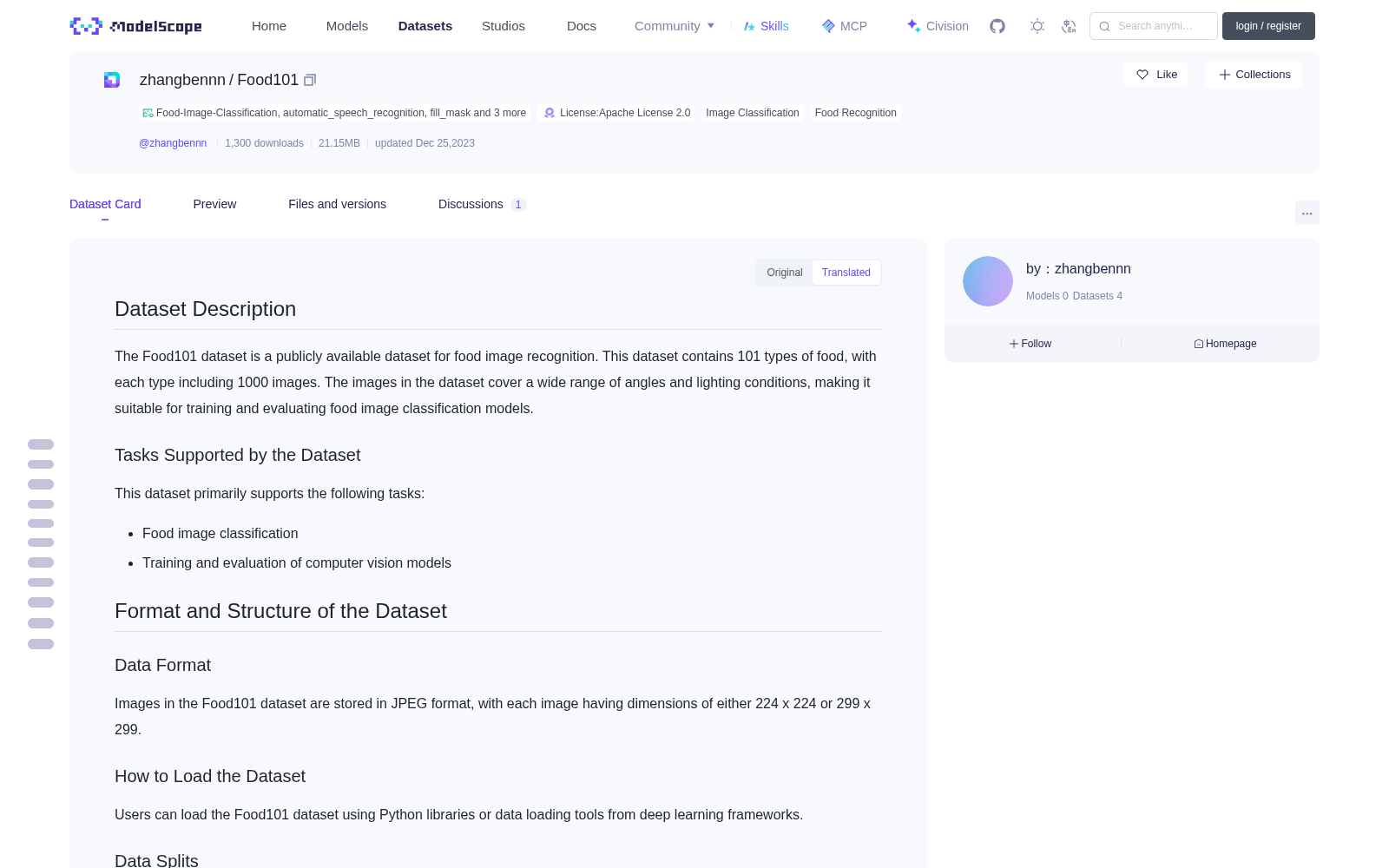Toggle light/dark theme sun icon
This screenshot has width=1389, height=868.
pos(1037,26)
